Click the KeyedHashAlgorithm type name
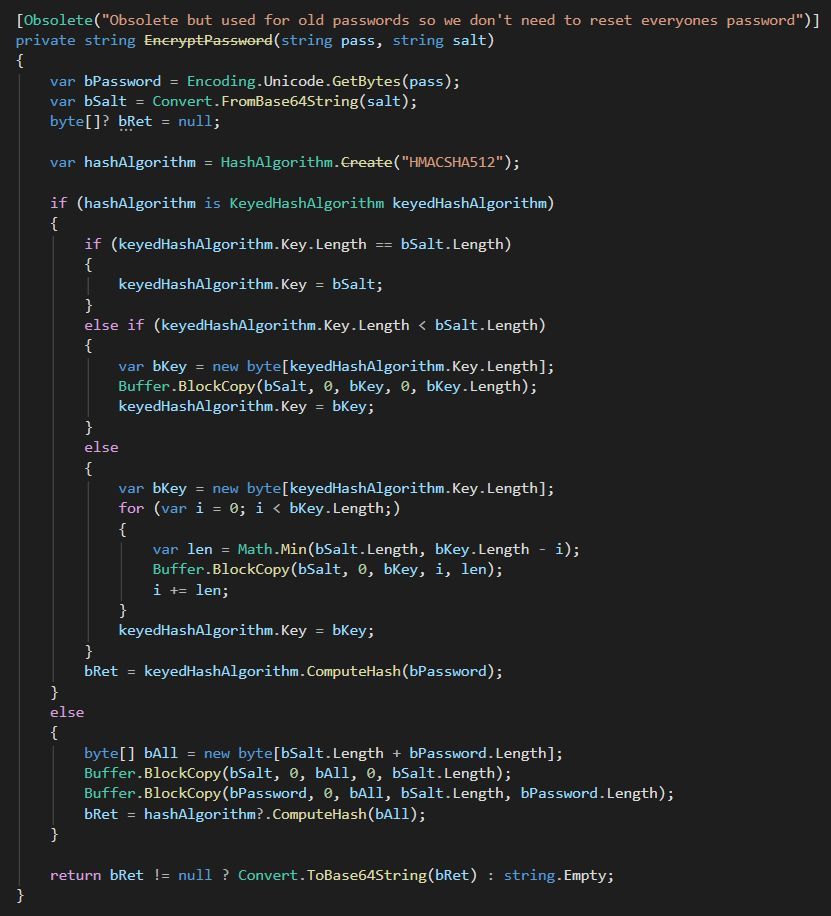Viewport: 831px width, 916px height. click(306, 203)
